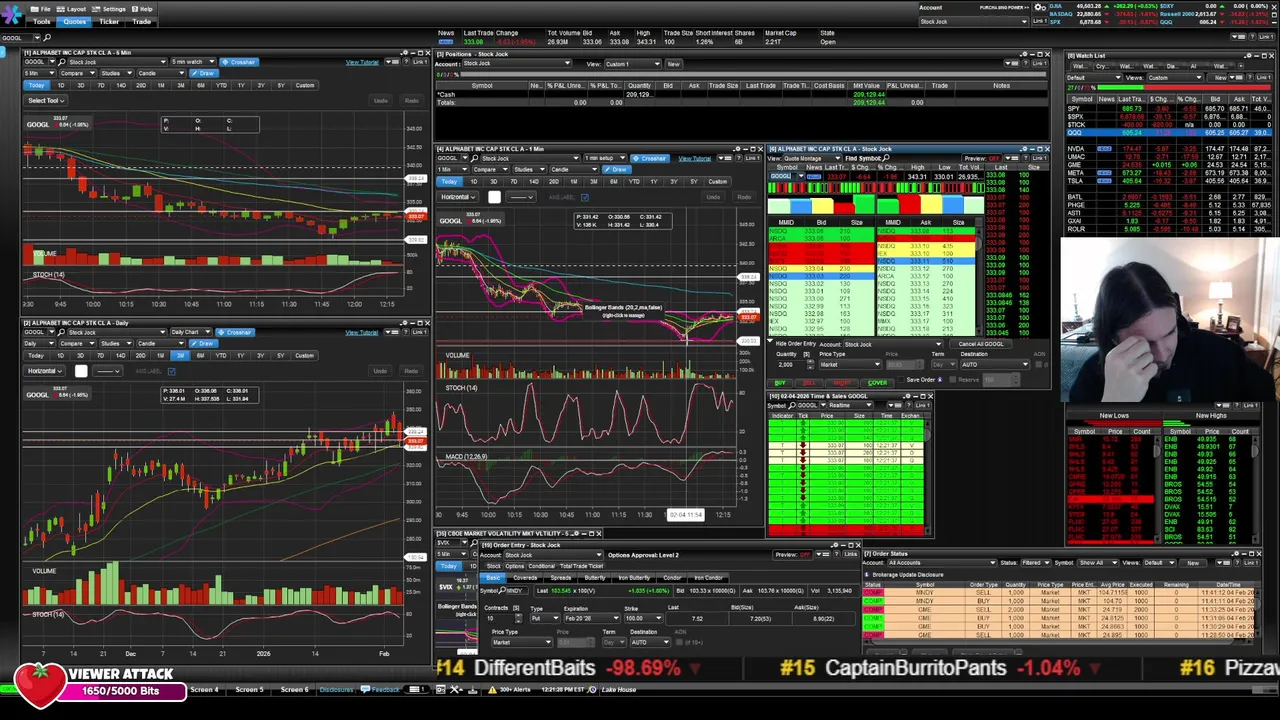
Task: Toggle Crosshair in the 5 Min chart
Action: [x=239, y=62]
